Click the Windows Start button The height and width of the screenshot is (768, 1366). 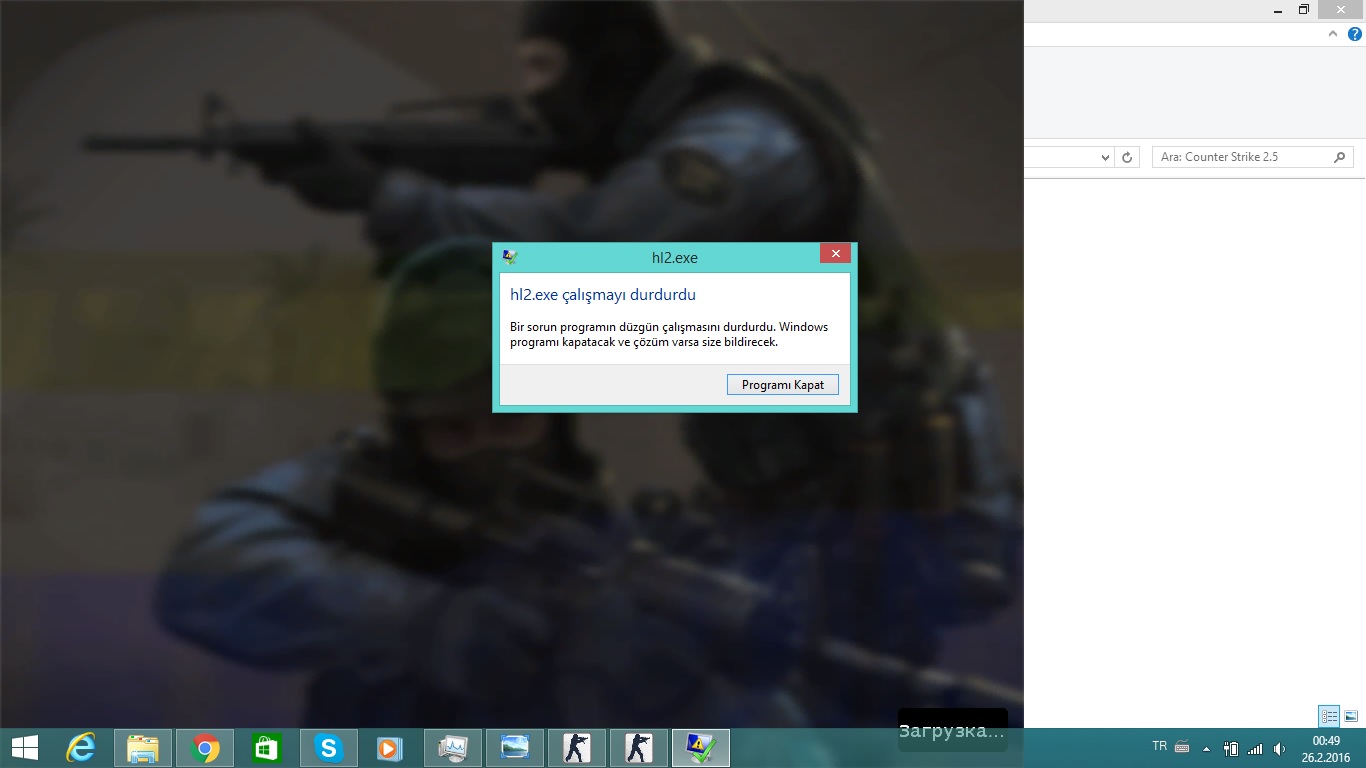point(25,748)
